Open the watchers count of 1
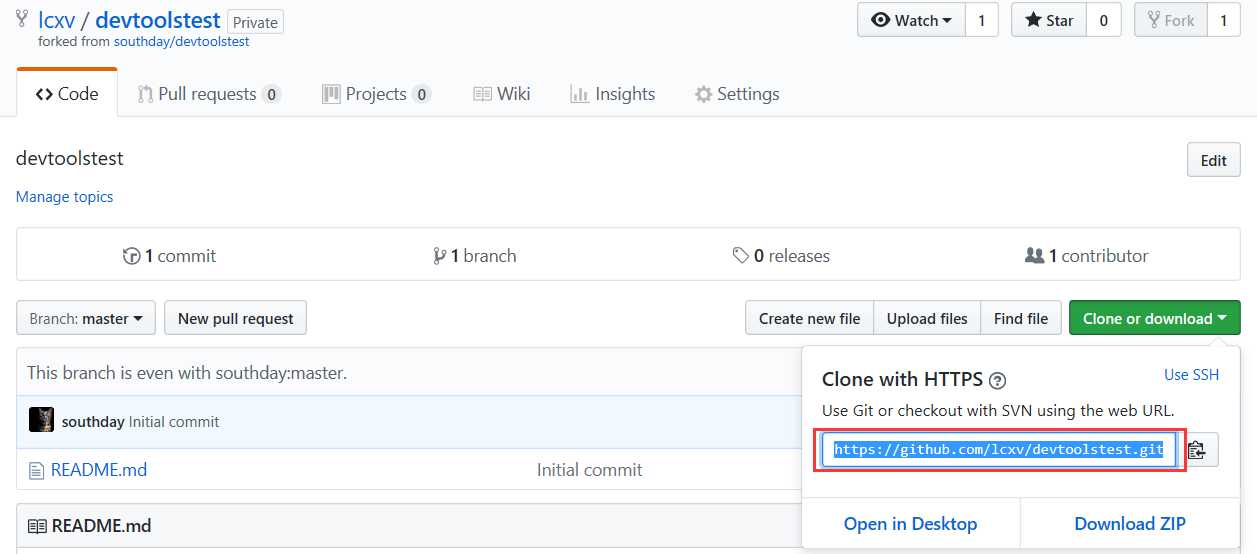Screen dimensions: 1257x554 click(x=982, y=20)
